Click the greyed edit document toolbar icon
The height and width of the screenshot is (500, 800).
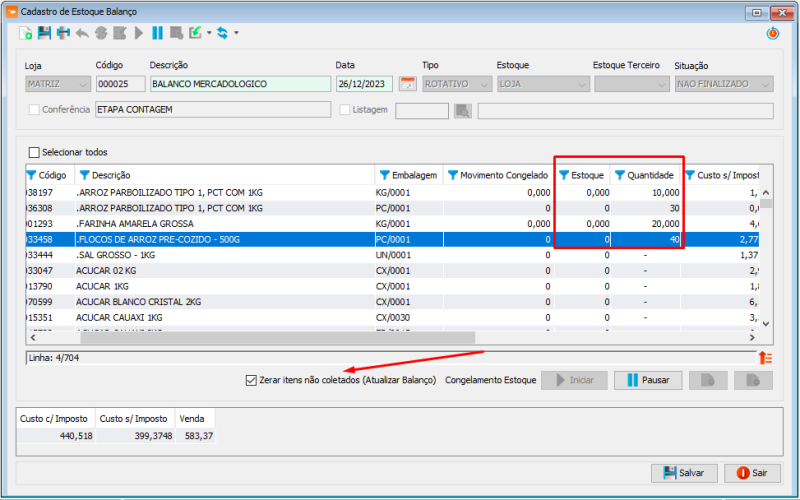(120, 33)
